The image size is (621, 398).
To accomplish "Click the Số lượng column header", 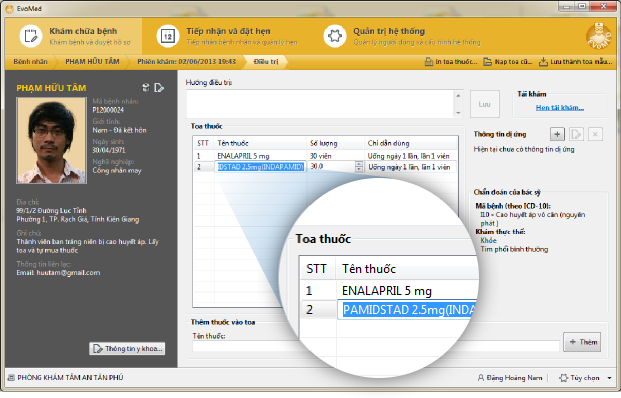I will [x=335, y=143].
